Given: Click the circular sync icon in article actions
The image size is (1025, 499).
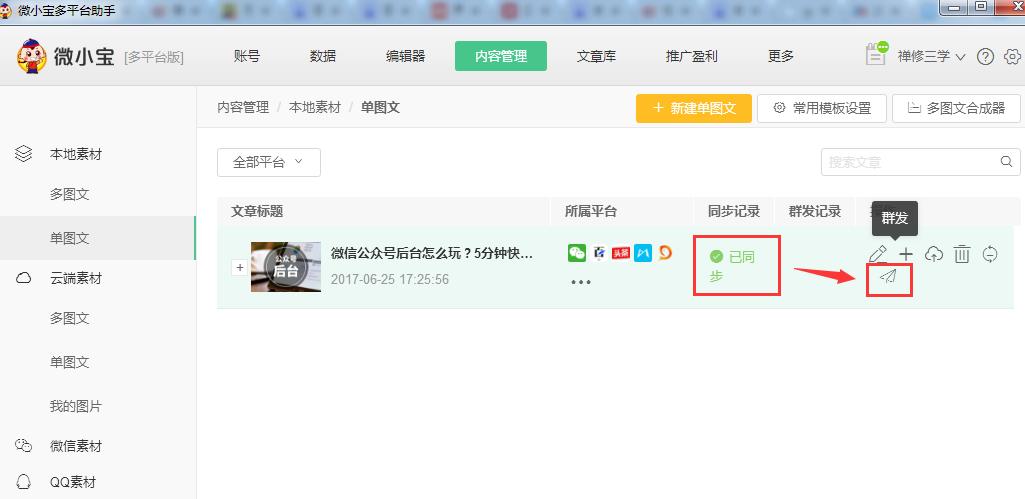Looking at the screenshot, I should [990, 254].
